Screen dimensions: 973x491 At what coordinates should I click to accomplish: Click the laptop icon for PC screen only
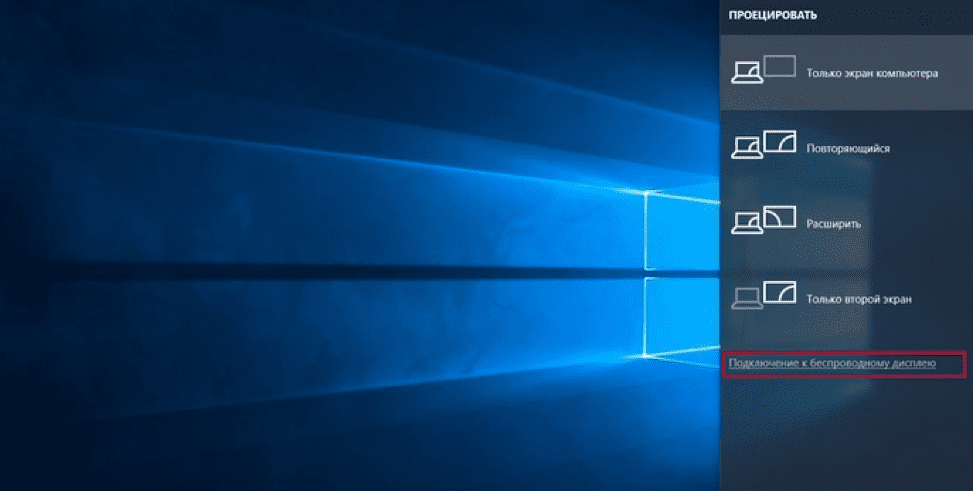(746, 72)
